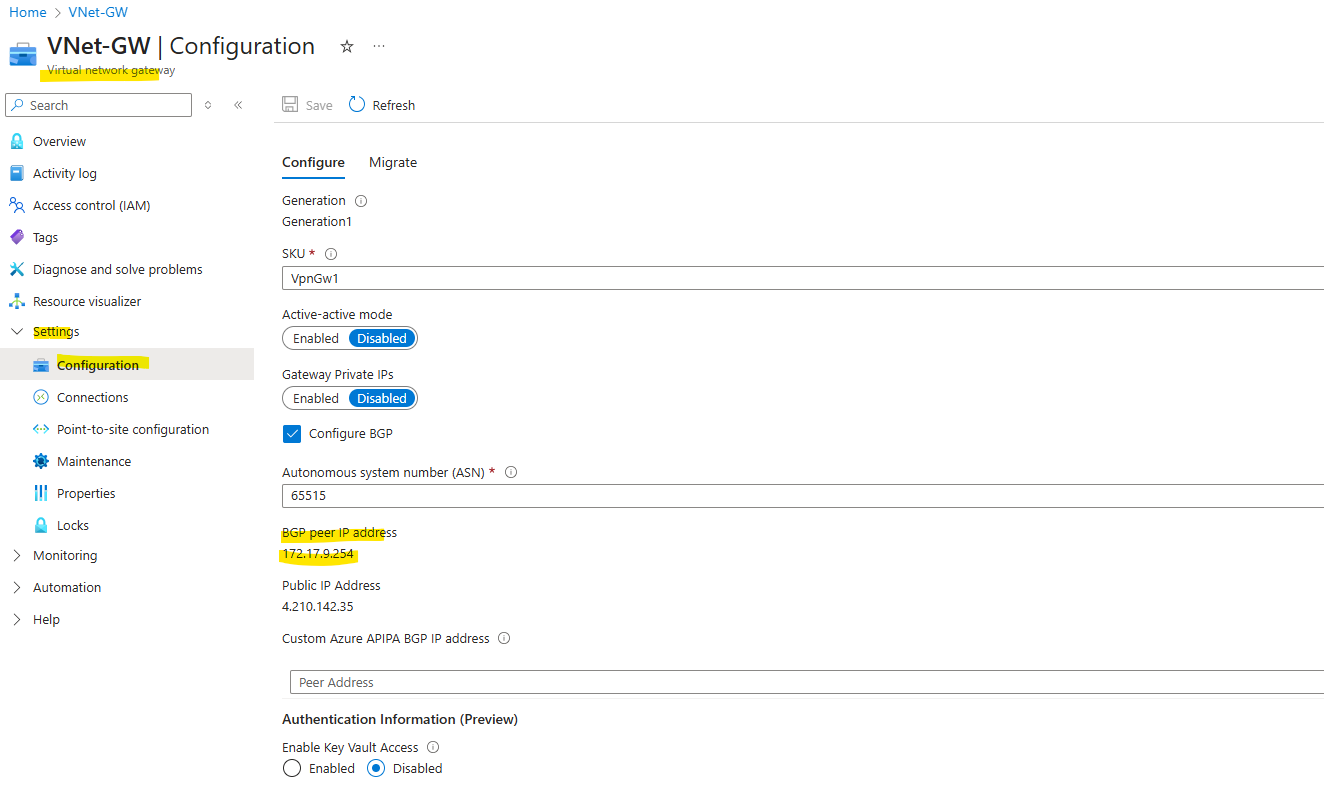This screenshot has height=799, width=1324.
Task: Click the sidebar Search input field
Action: (98, 105)
